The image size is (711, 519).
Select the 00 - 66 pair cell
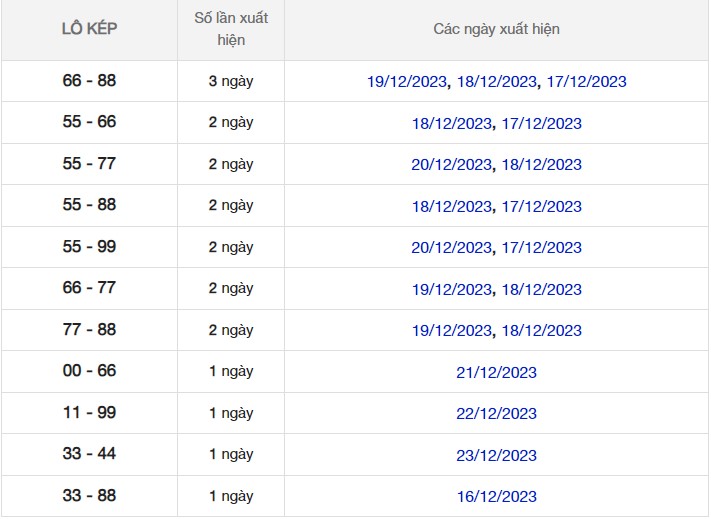click(x=89, y=371)
